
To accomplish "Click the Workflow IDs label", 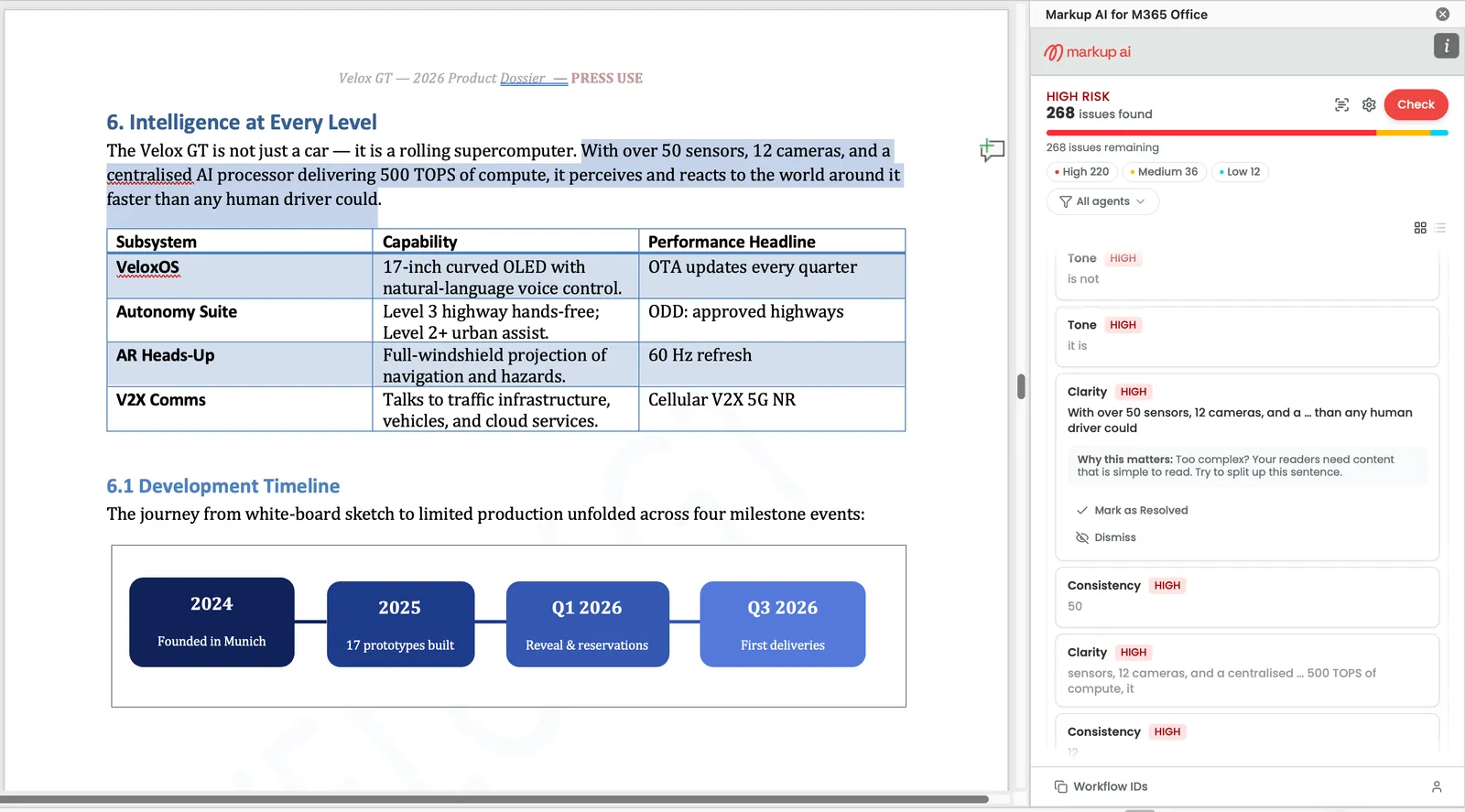I will point(1110,786).
